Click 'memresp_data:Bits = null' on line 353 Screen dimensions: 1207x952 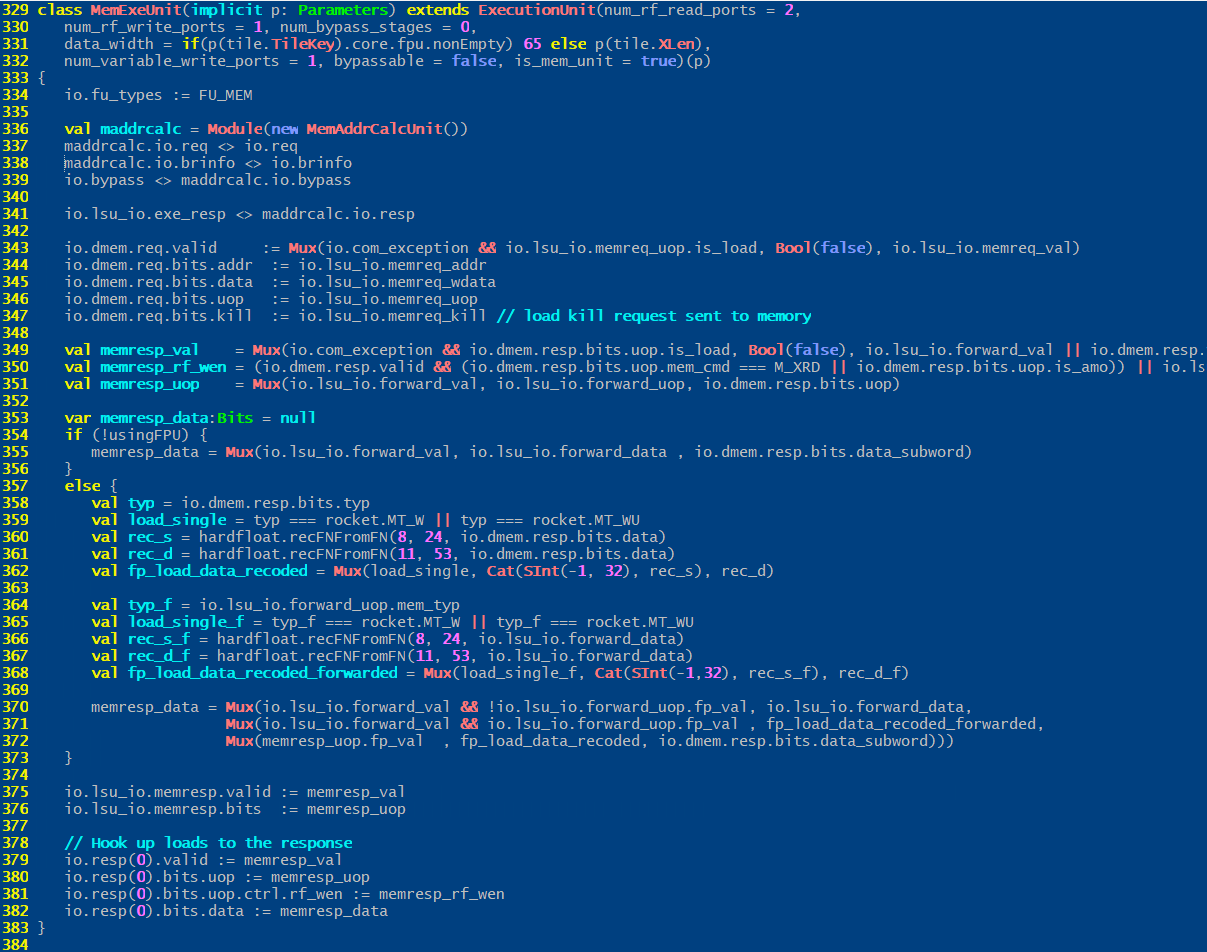(x=208, y=418)
